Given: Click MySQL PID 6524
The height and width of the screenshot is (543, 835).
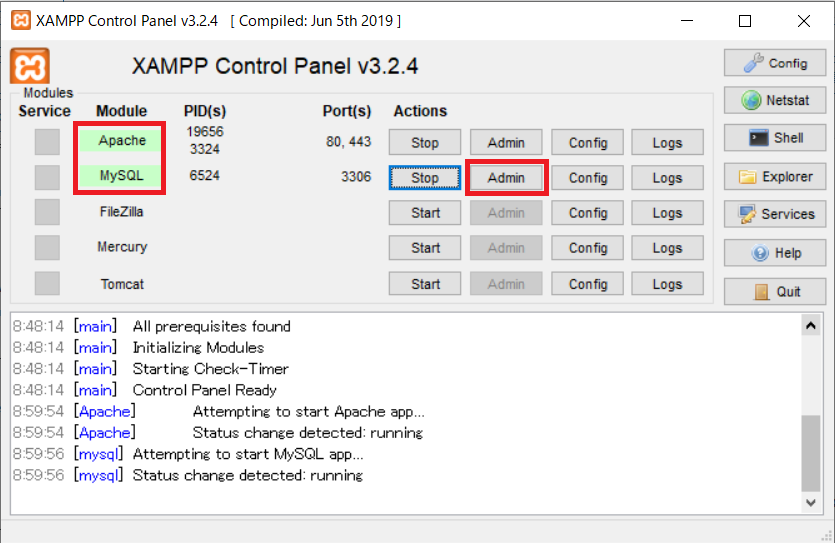Looking at the screenshot, I should 204,175.
